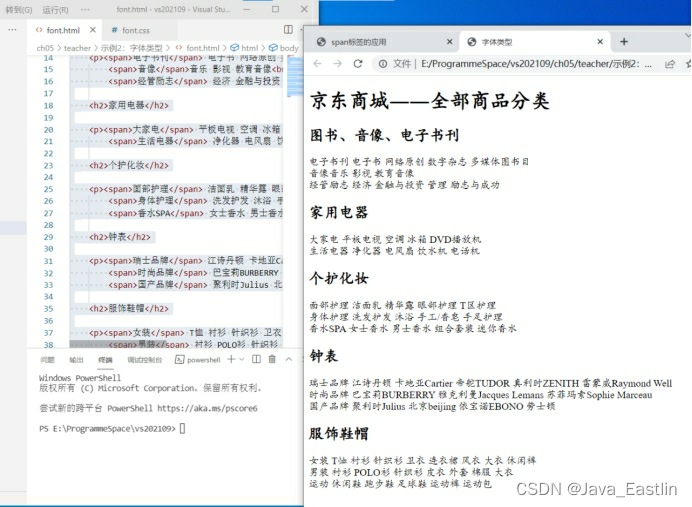Close the 字体类型 browser tab

click(x=600, y=41)
